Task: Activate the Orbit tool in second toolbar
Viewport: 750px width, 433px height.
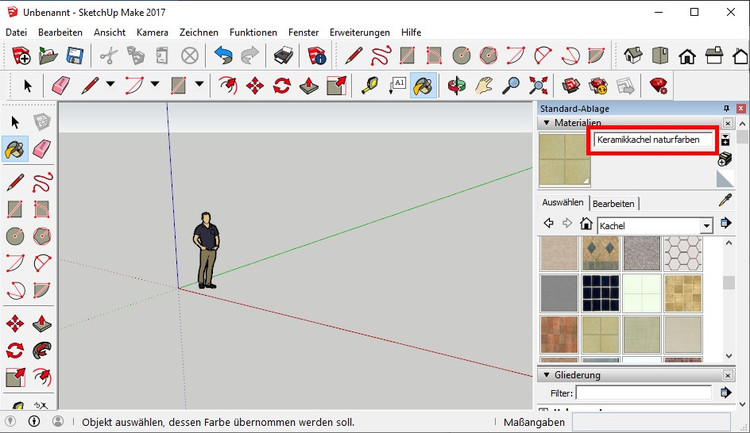Action: click(456, 86)
